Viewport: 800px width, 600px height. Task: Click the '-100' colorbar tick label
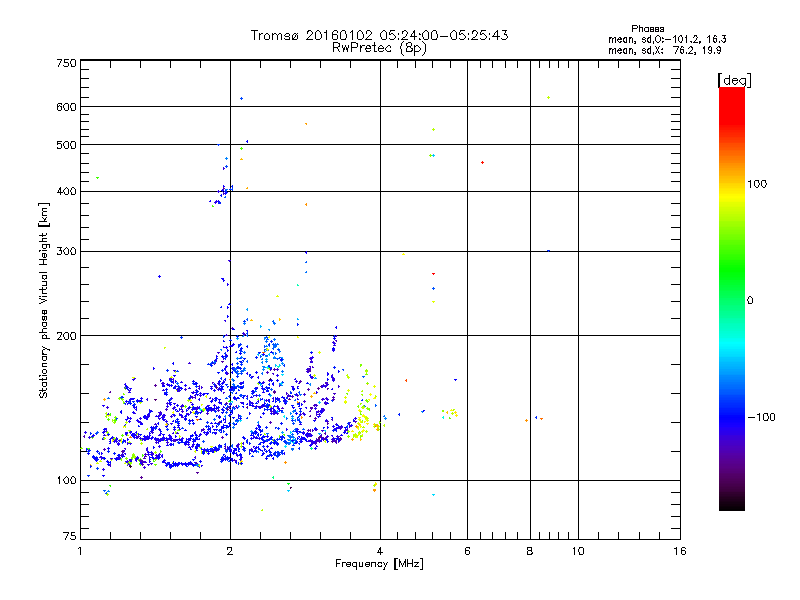click(761, 417)
